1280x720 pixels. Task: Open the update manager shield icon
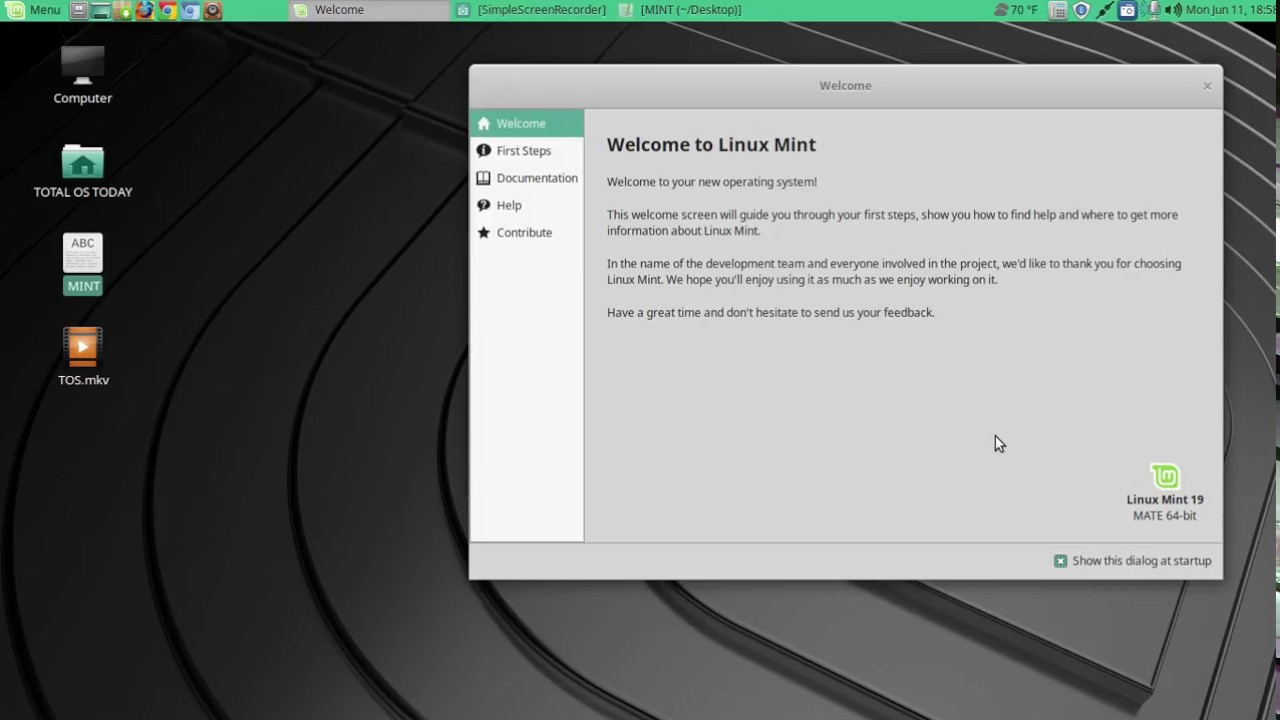point(1081,10)
